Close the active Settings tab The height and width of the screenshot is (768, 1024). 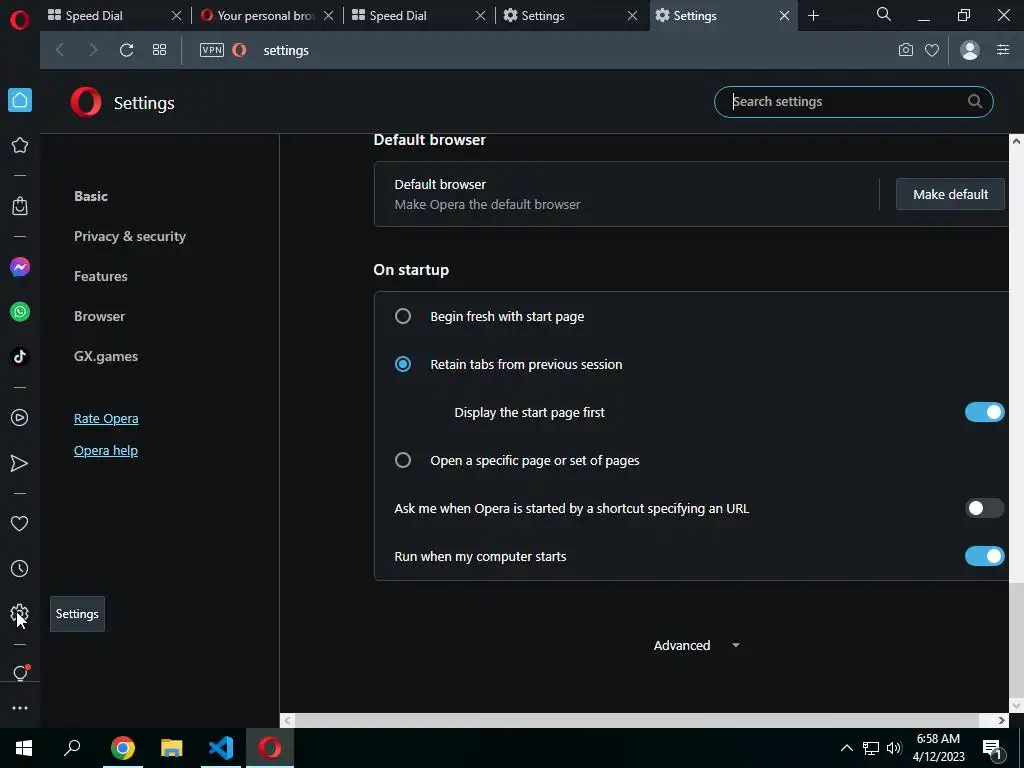pyautogui.click(x=784, y=16)
